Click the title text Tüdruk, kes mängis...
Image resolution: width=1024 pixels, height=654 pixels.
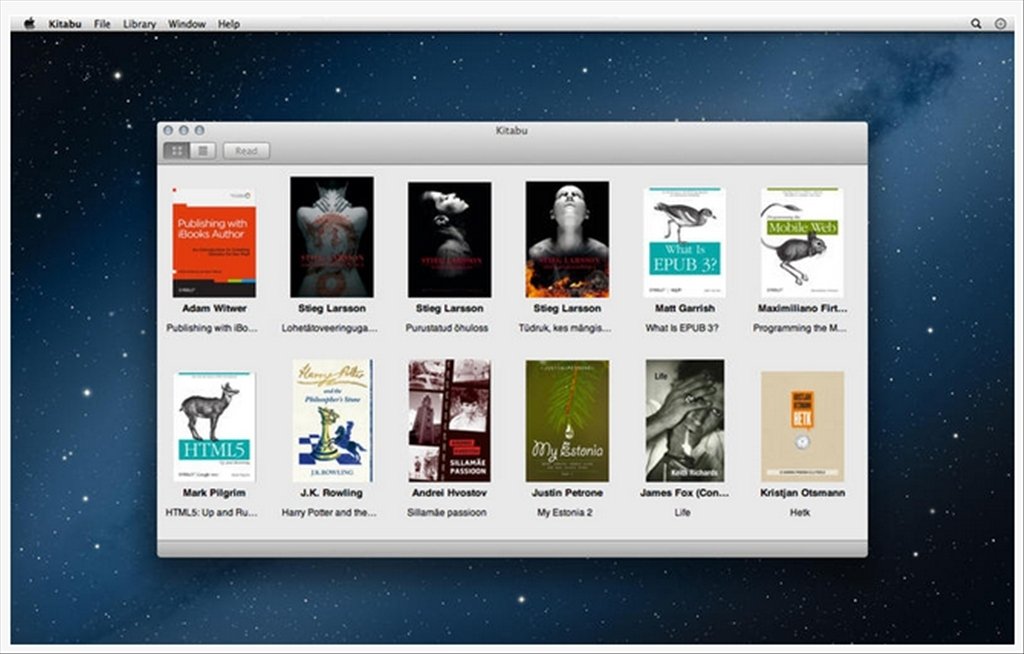click(x=565, y=328)
